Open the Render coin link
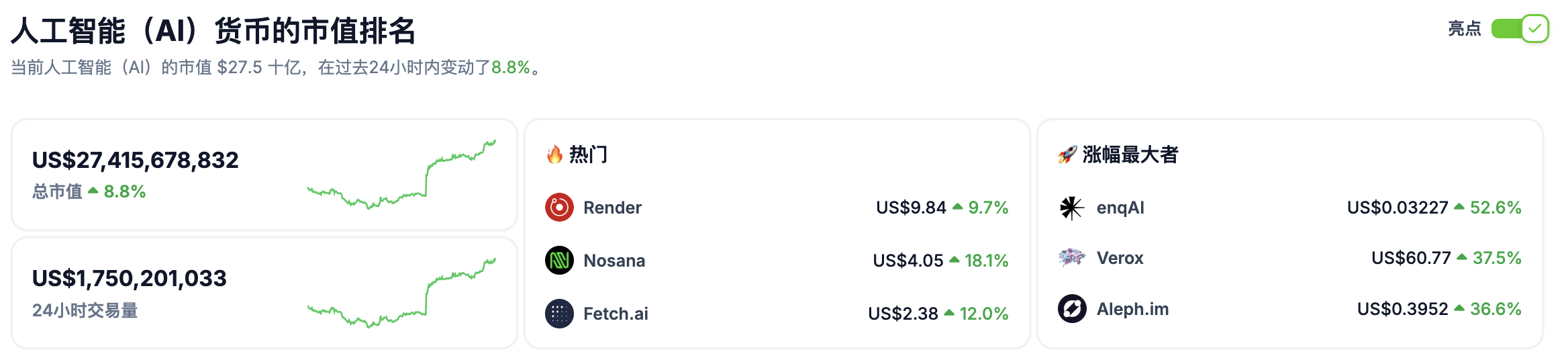The height and width of the screenshot is (360, 1568). coord(612,208)
